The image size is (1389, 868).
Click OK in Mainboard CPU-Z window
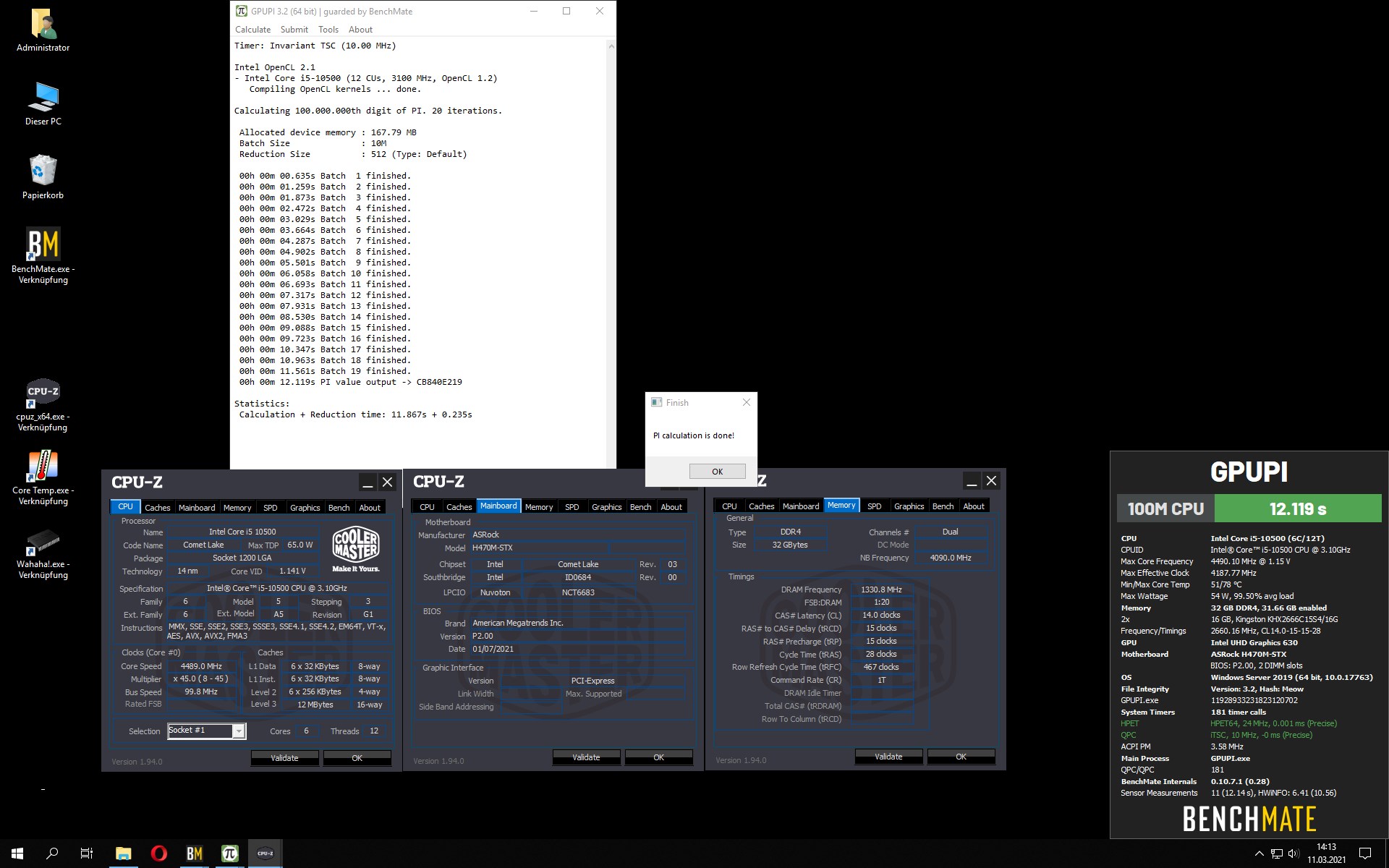click(x=658, y=757)
